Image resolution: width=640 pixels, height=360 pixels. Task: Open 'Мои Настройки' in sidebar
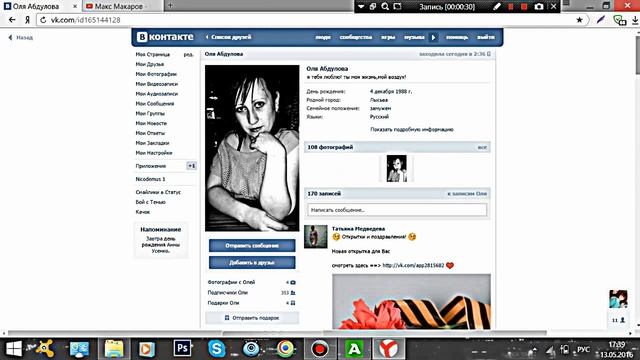[154, 153]
